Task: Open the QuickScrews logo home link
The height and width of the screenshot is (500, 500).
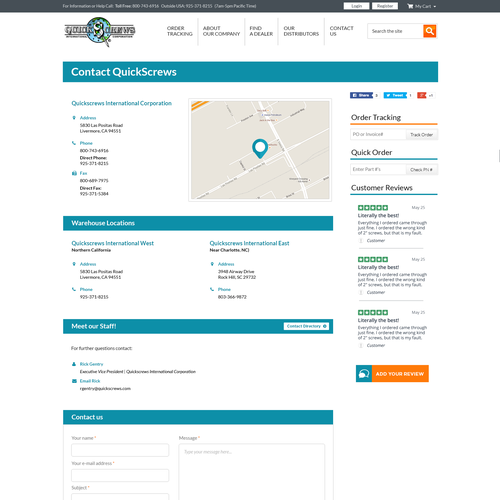Action: coord(100,31)
